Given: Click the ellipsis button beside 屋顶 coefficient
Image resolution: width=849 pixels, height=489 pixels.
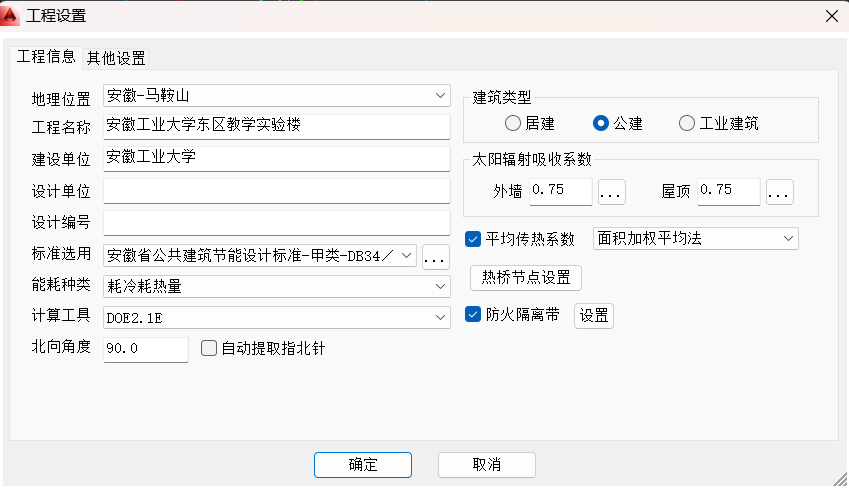Looking at the screenshot, I should (780, 192).
